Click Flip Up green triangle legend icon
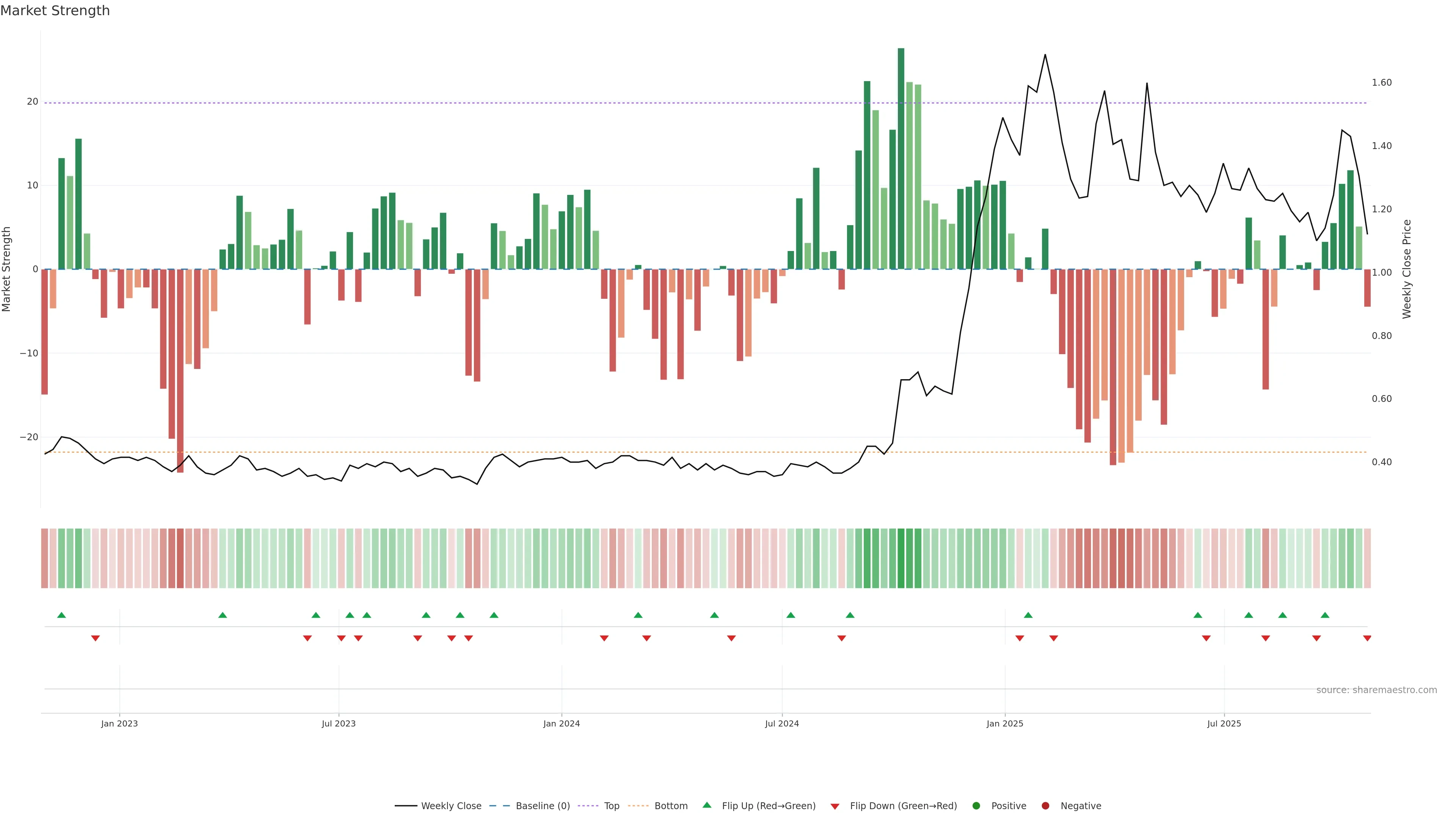This screenshot has height=819, width=1456. 706,805
